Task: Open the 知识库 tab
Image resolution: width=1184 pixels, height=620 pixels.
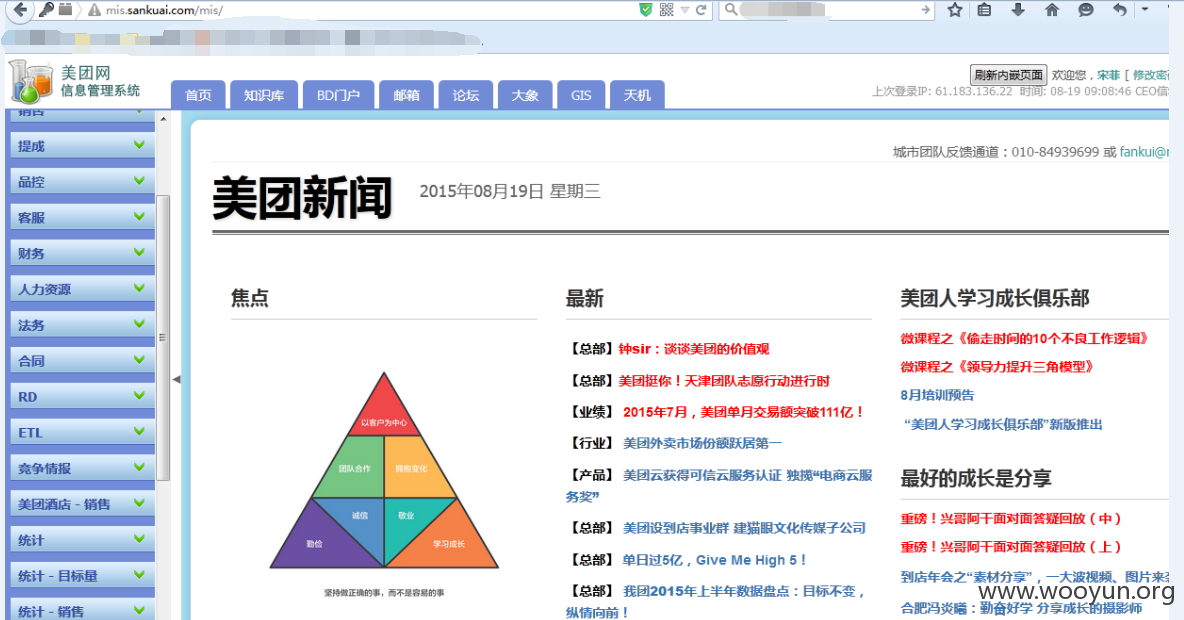Action: [x=264, y=95]
